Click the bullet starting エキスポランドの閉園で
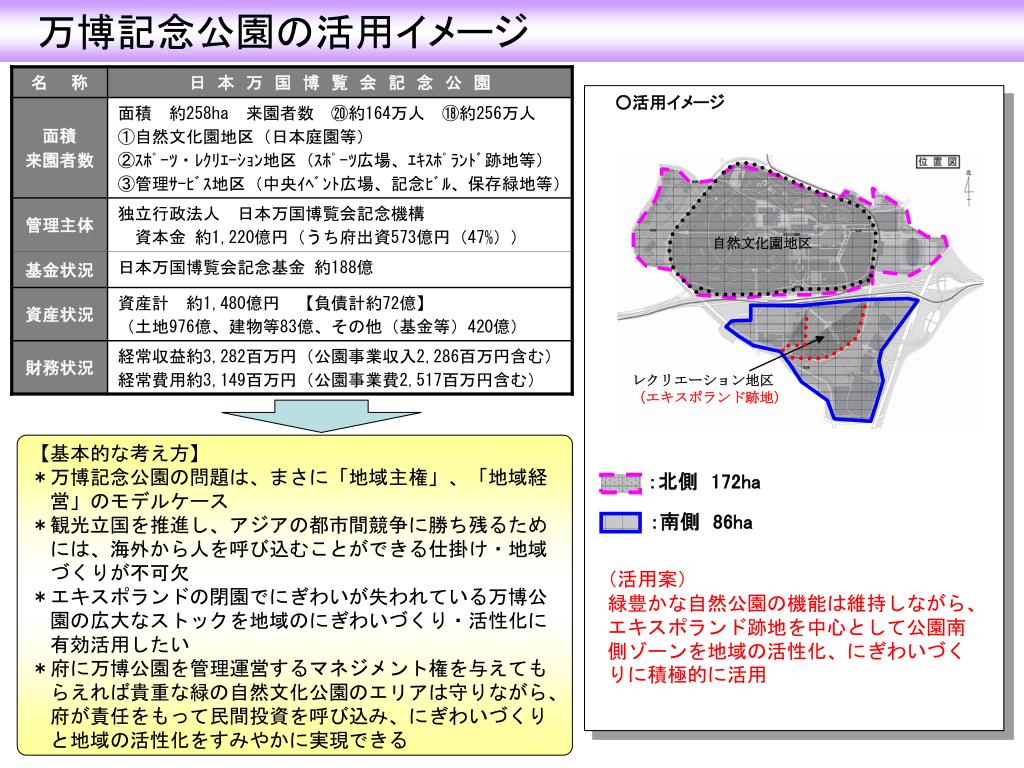This screenshot has width=1024, height=768. pos(291,620)
